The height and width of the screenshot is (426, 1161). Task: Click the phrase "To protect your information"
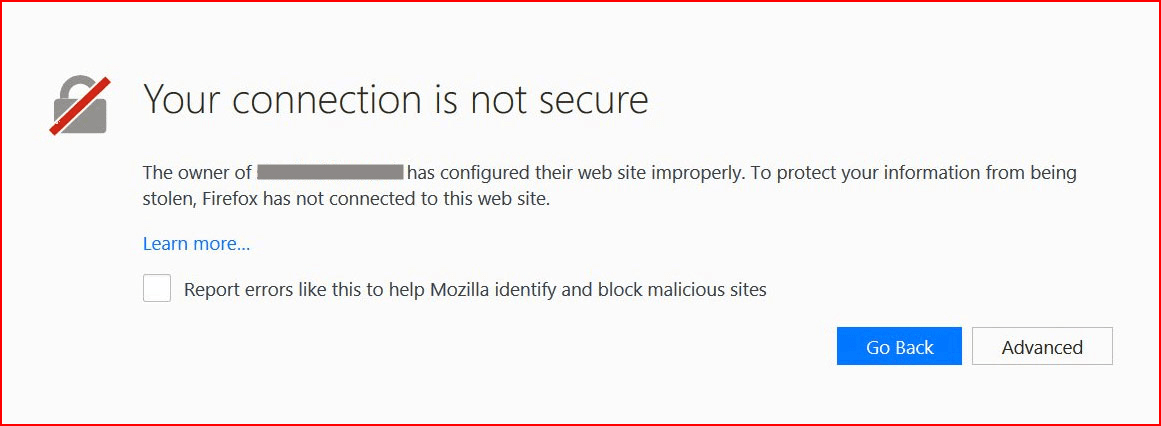[857, 174]
